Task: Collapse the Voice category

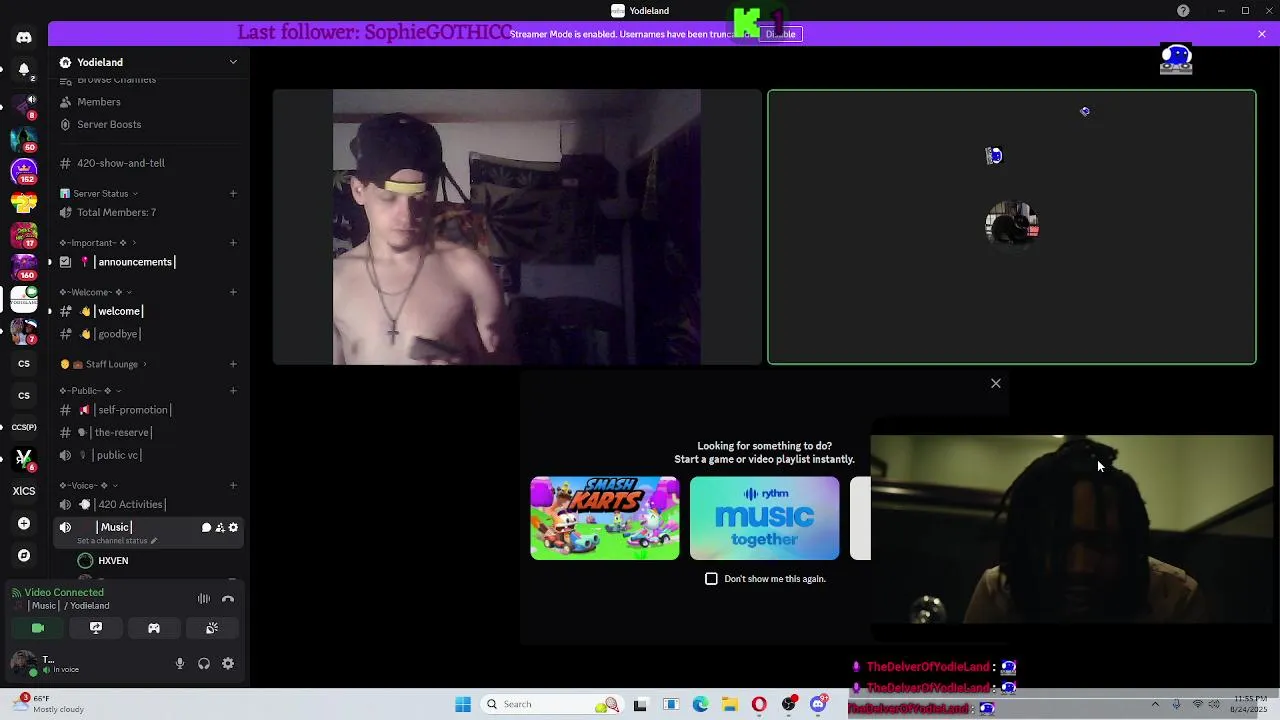Action: tap(89, 486)
